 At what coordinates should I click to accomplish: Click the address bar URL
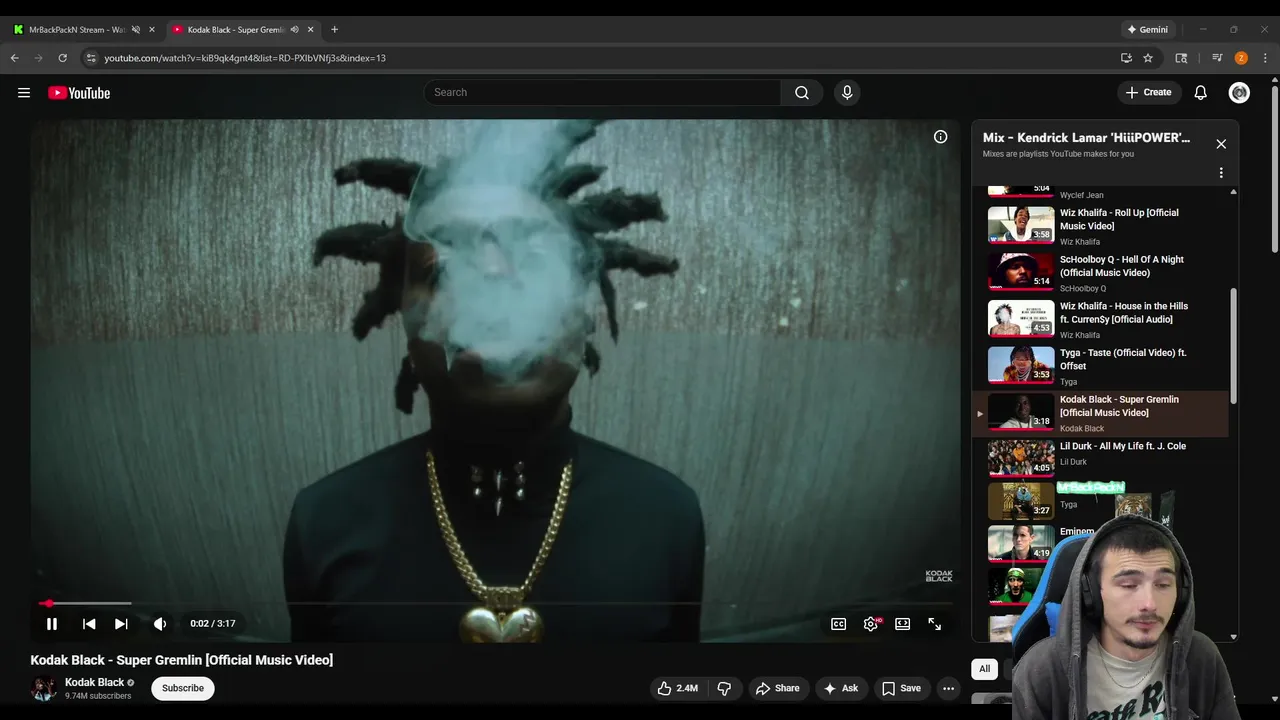tap(245, 58)
